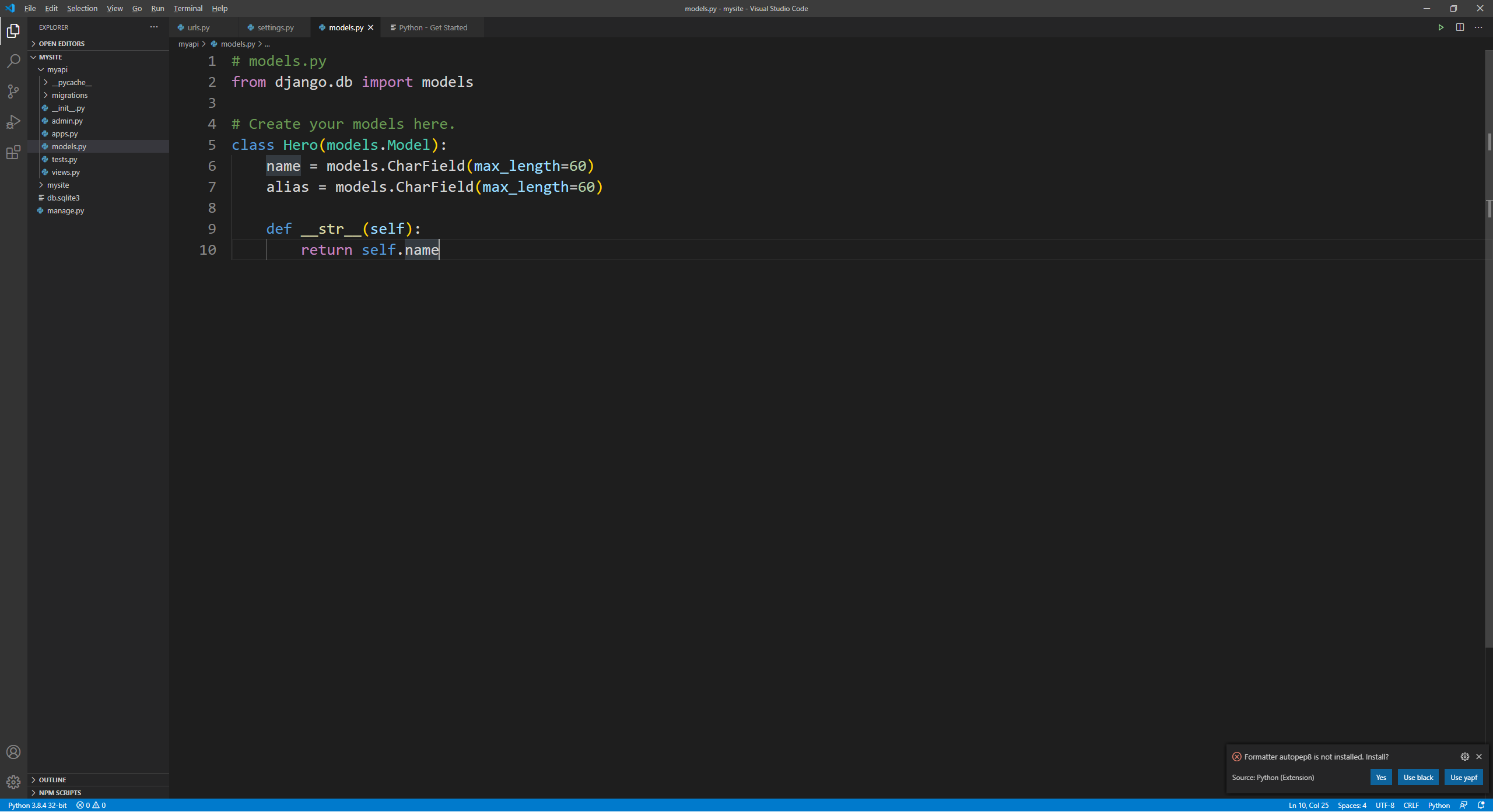The width and height of the screenshot is (1493, 812).
Task: Open the Go menu
Action: 137,8
